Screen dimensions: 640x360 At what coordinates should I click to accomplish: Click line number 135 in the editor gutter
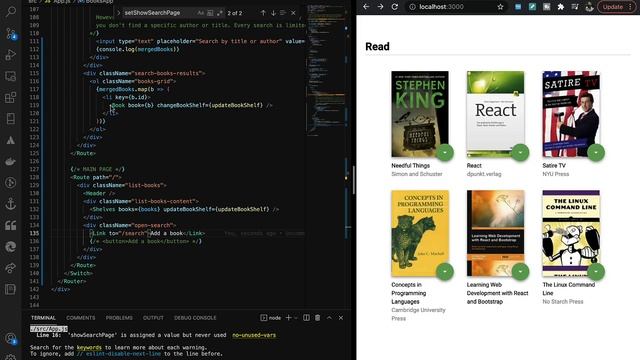click(34, 233)
